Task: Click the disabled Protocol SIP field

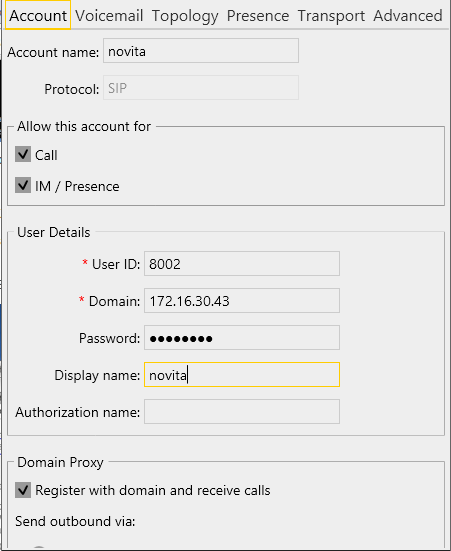Action: tap(201, 87)
